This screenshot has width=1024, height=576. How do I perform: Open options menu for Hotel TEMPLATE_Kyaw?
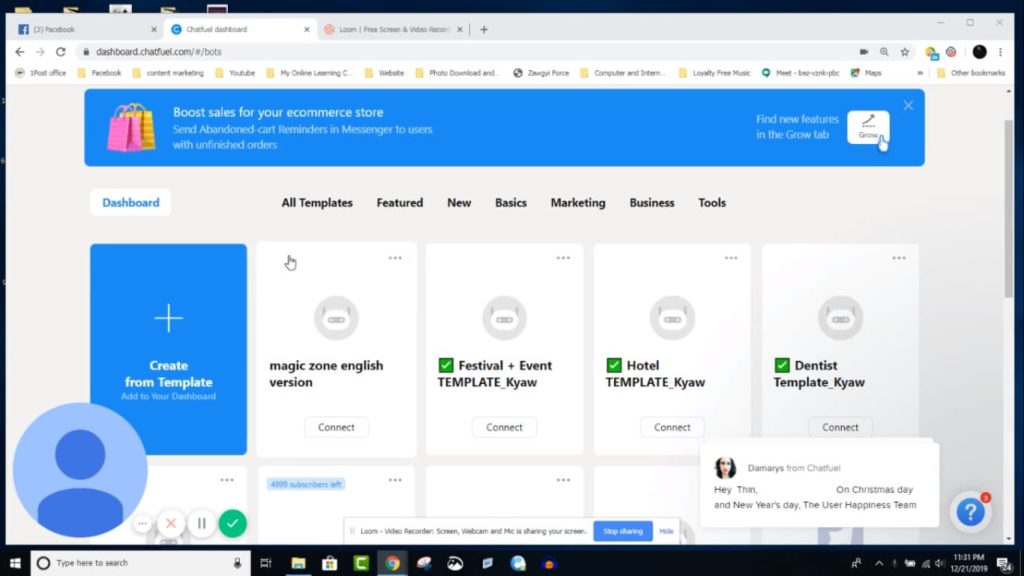coord(731,258)
